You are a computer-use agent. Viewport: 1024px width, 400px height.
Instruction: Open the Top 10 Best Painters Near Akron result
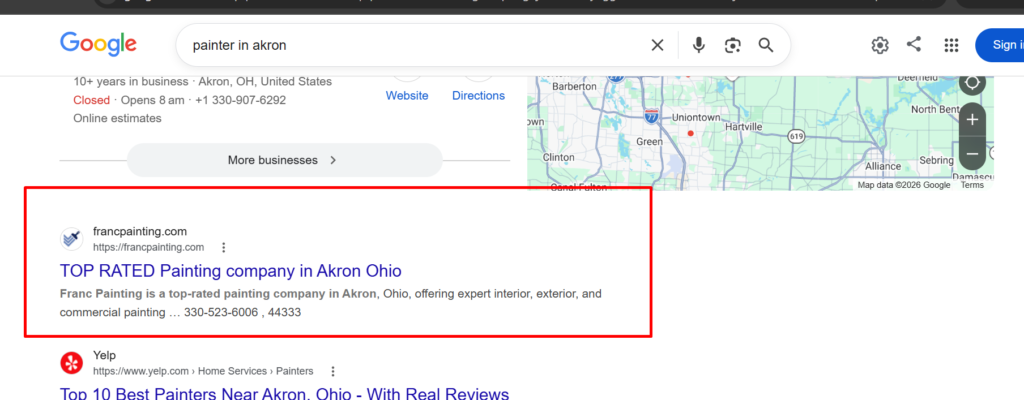(x=284, y=393)
